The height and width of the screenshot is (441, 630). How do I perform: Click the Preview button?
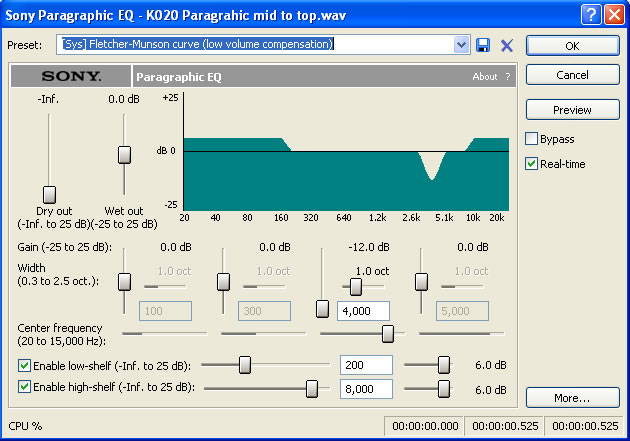point(573,110)
